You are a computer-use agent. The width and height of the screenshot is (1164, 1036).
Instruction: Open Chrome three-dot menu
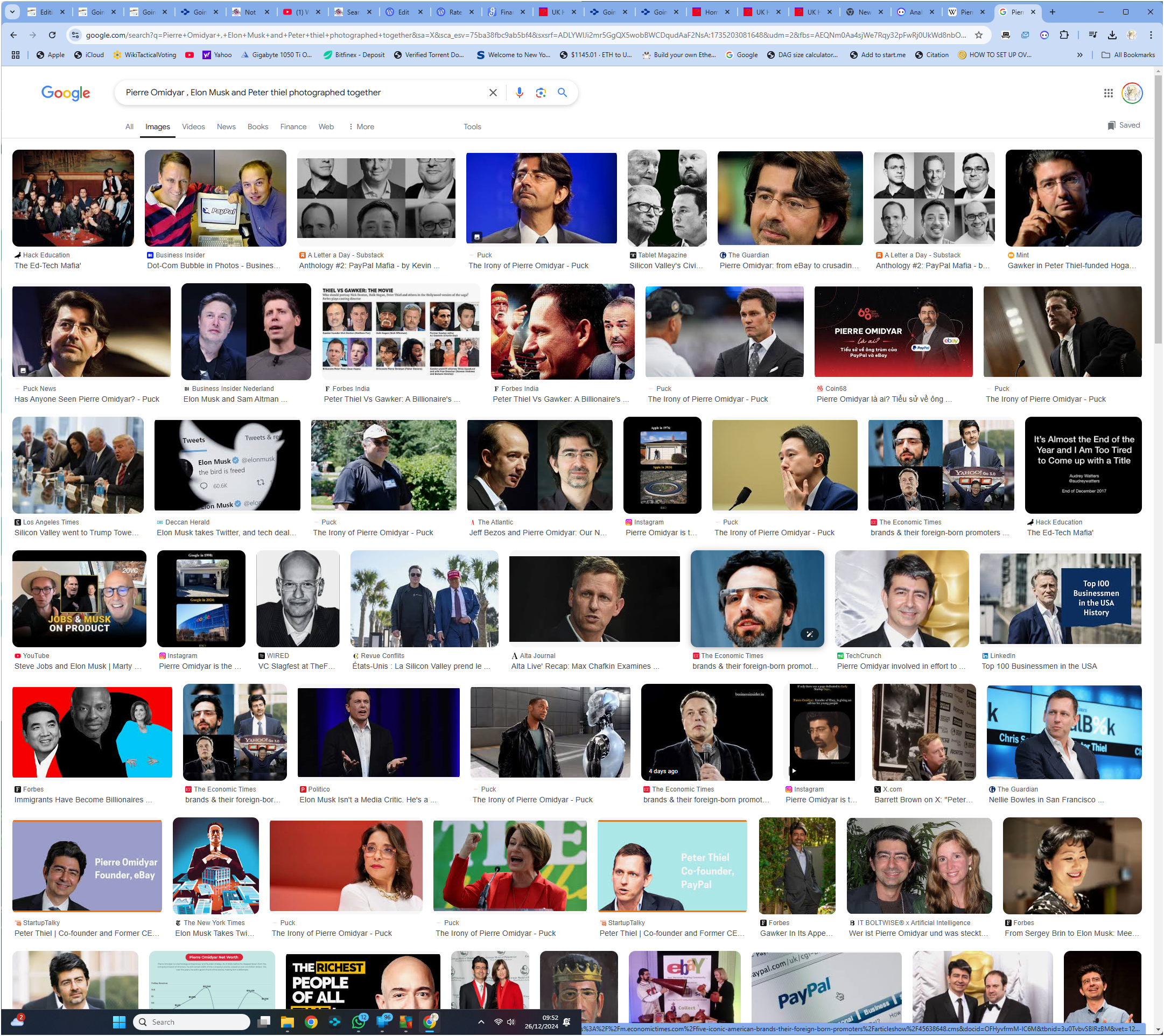click(x=1151, y=36)
